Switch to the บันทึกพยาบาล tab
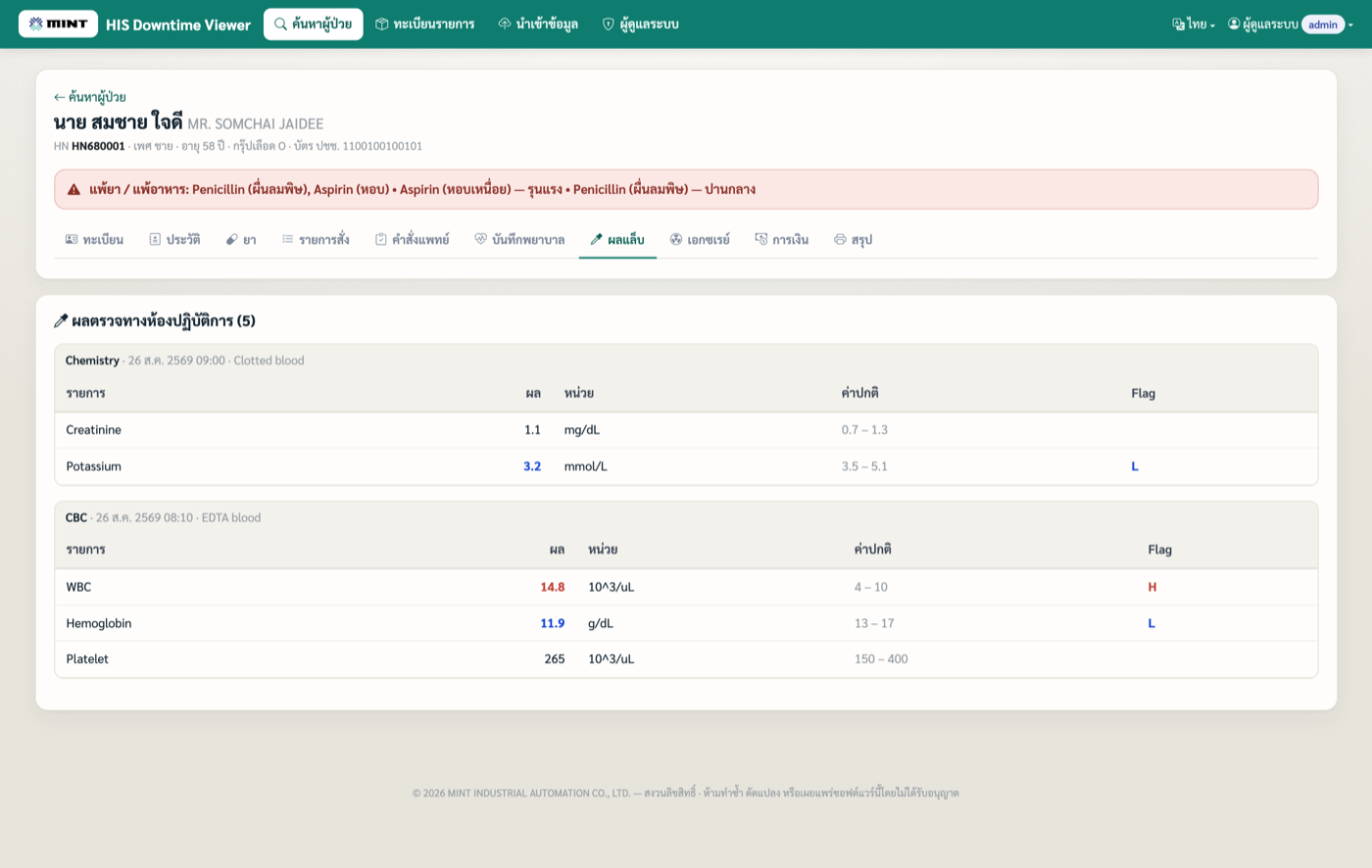The width and height of the screenshot is (1372, 868). click(519, 239)
